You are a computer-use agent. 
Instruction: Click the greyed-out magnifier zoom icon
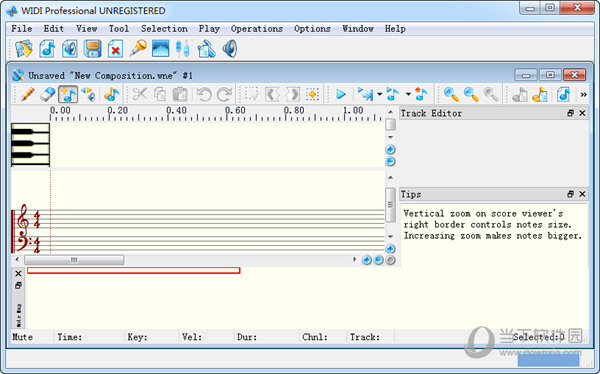click(x=491, y=94)
